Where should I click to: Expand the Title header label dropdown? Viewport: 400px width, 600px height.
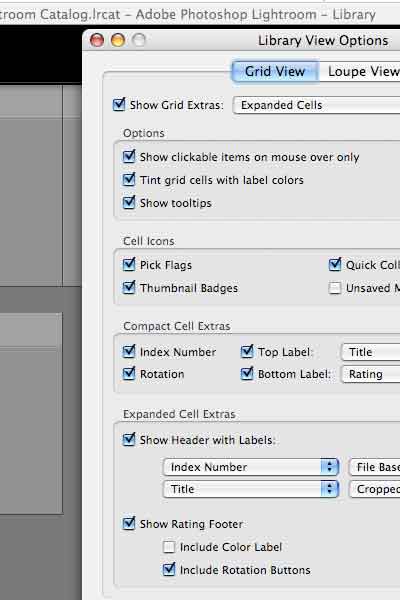[x=251, y=489]
